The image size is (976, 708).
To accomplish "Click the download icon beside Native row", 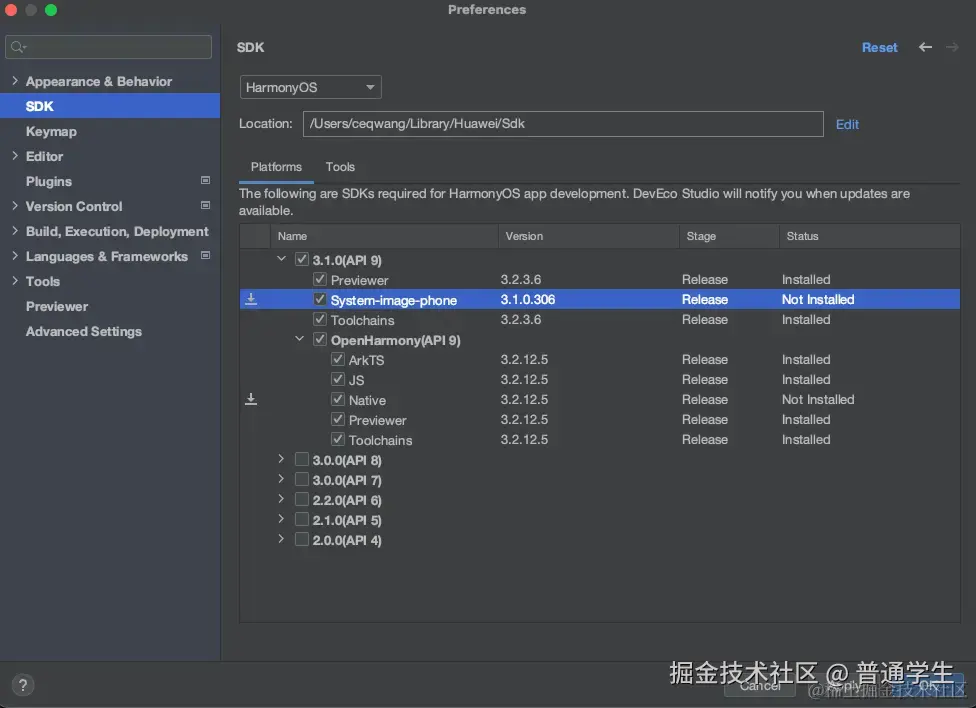I will [x=251, y=399].
